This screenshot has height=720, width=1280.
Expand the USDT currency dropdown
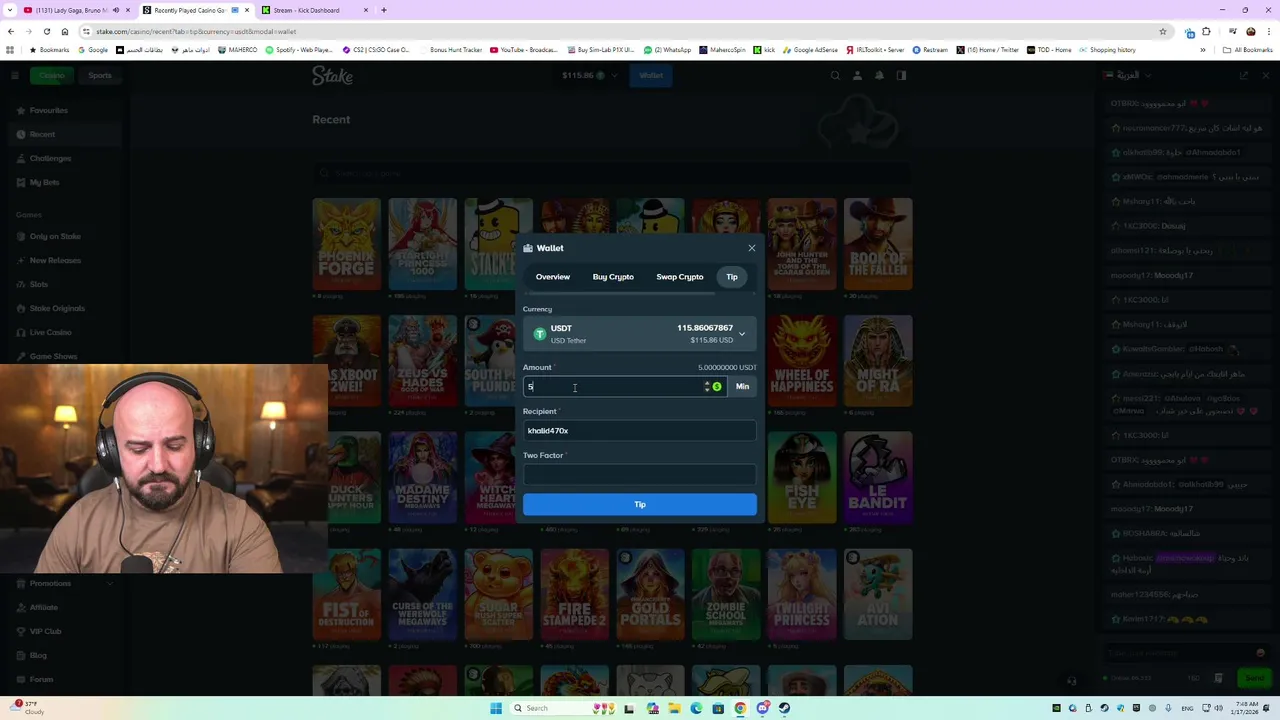[640, 334]
